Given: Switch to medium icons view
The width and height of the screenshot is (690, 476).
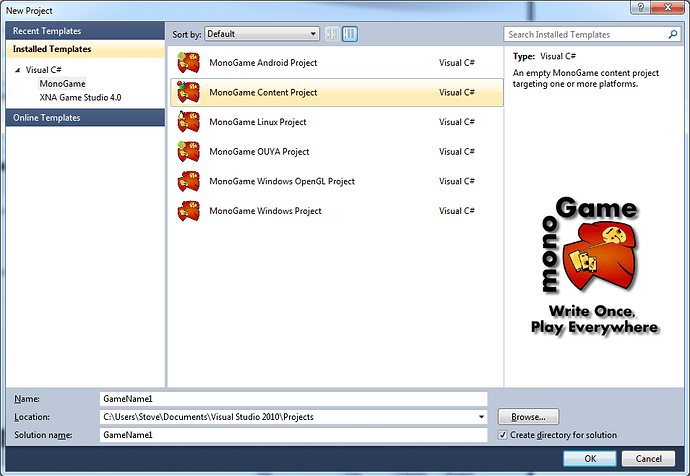Looking at the screenshot, I should 350,34.
